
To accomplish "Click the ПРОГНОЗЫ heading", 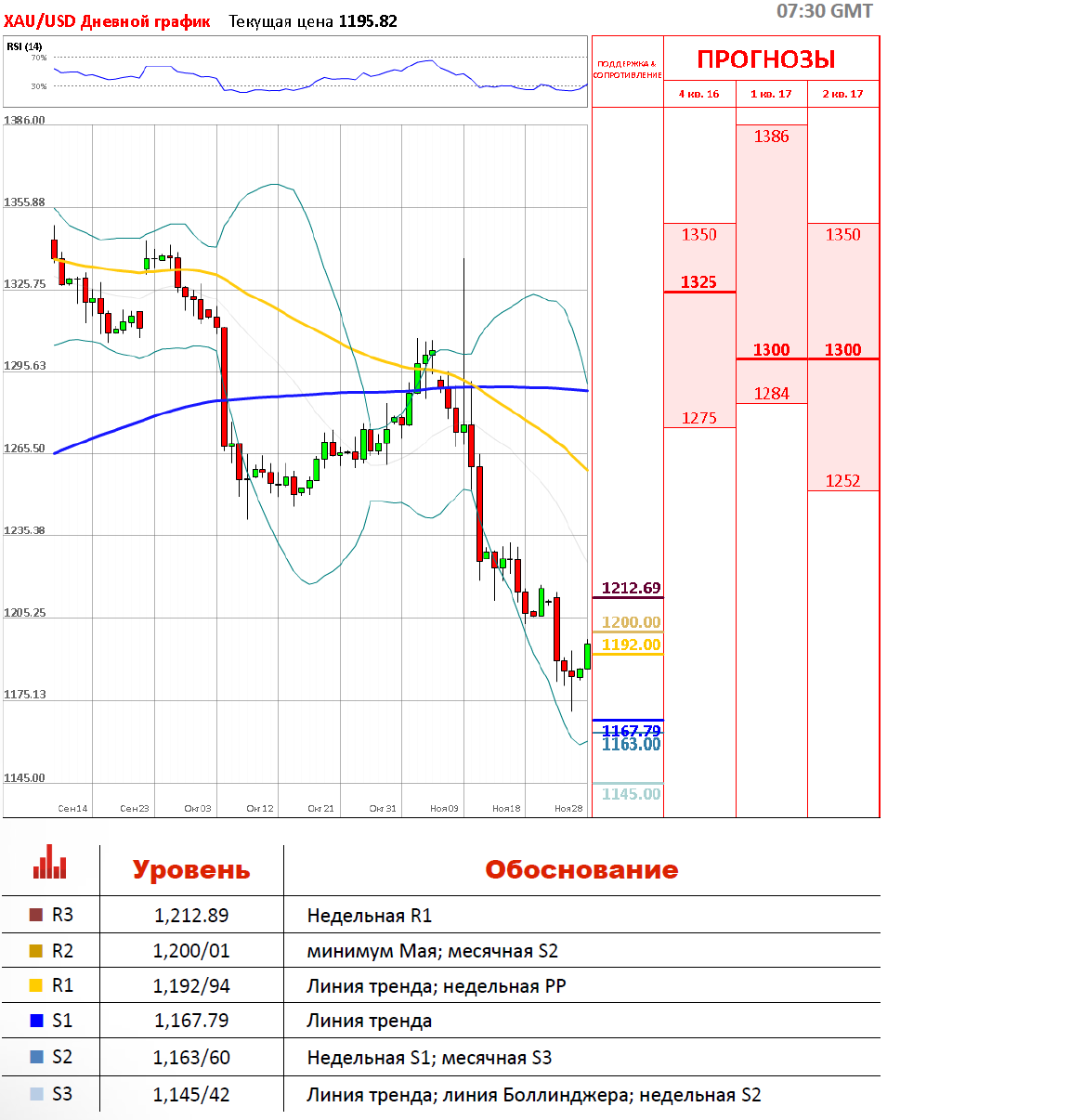I will [x=766, y=59].
